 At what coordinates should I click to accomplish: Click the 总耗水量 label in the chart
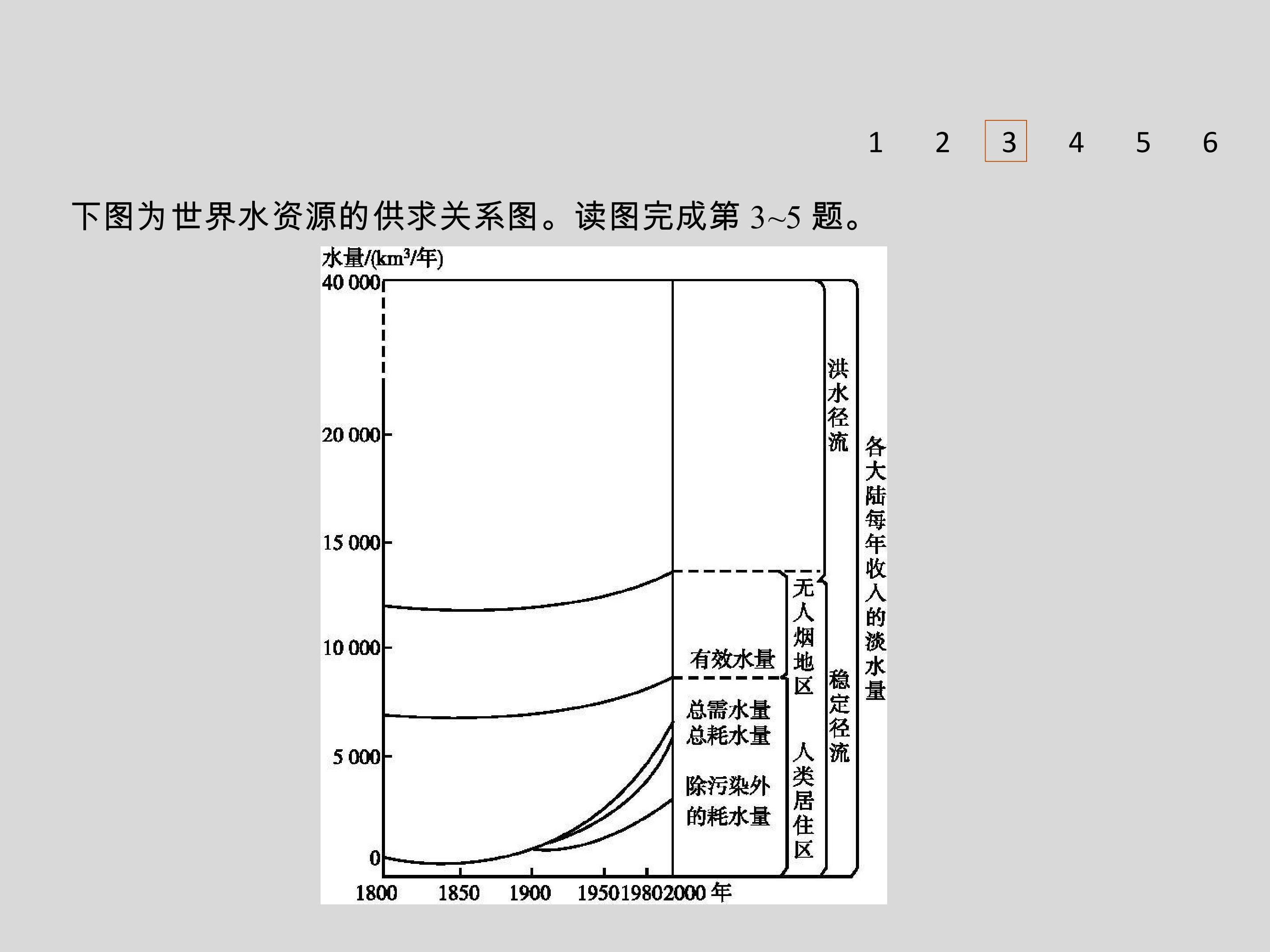point(728,735)
